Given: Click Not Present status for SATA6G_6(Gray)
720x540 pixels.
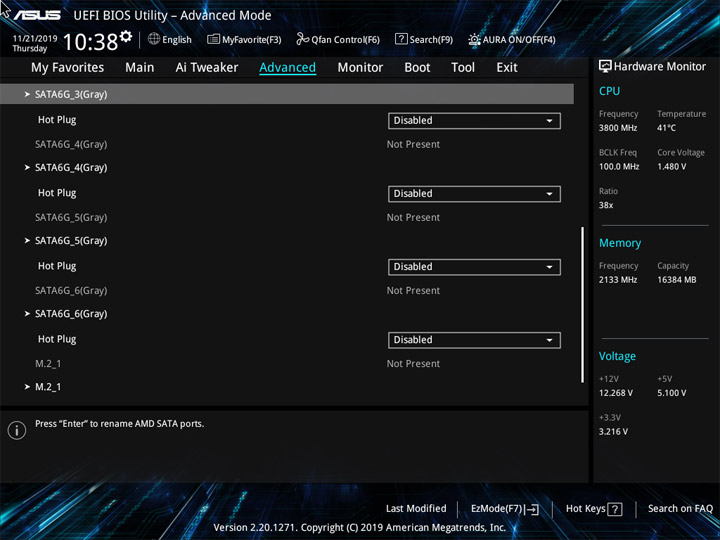Looking at the screenshot, I should (x=413, y=290).
